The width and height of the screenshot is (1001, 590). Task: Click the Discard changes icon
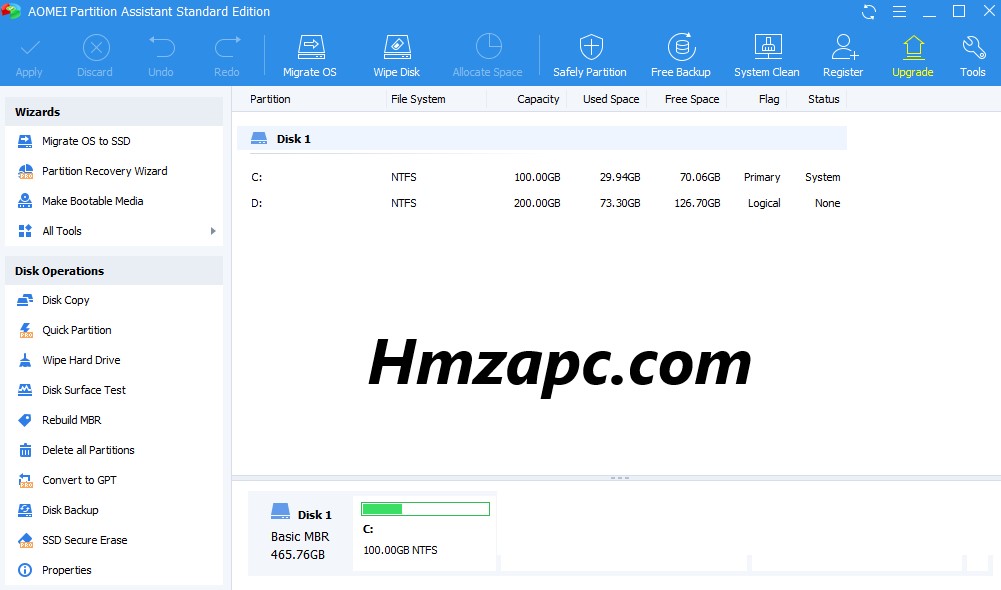pyautogui.click(x=96, y=48)
